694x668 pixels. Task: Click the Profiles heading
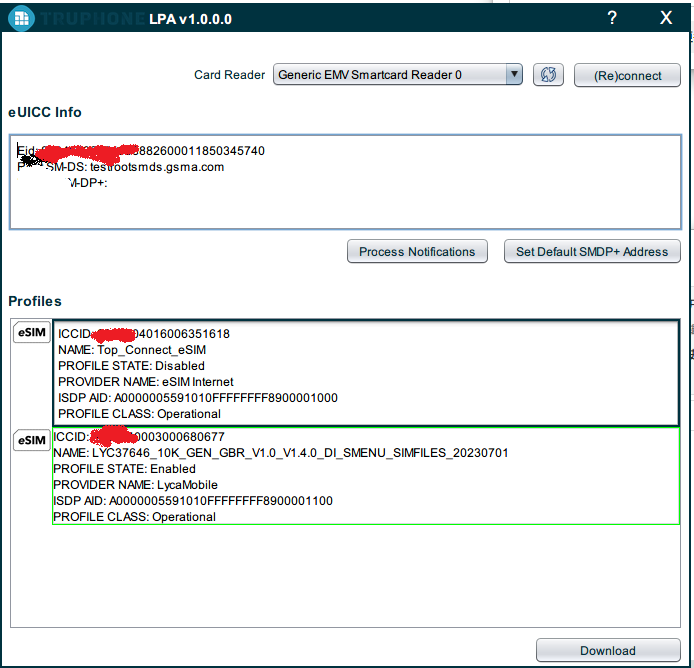pyautogui.click(x=35, y=301)
